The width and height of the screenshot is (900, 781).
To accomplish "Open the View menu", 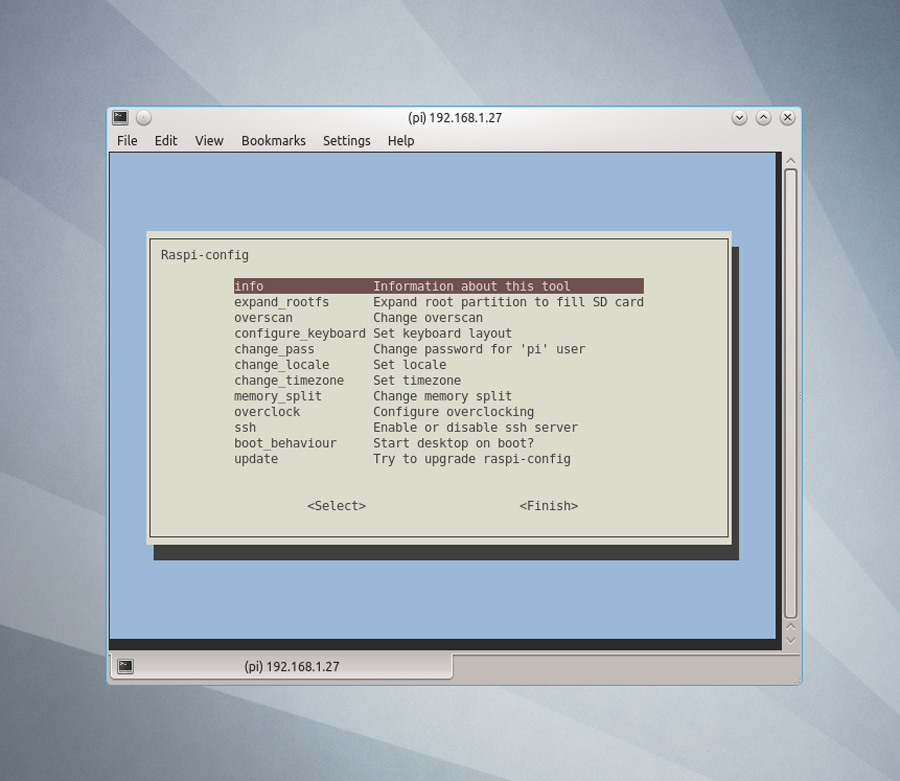I will pos(209,141).
